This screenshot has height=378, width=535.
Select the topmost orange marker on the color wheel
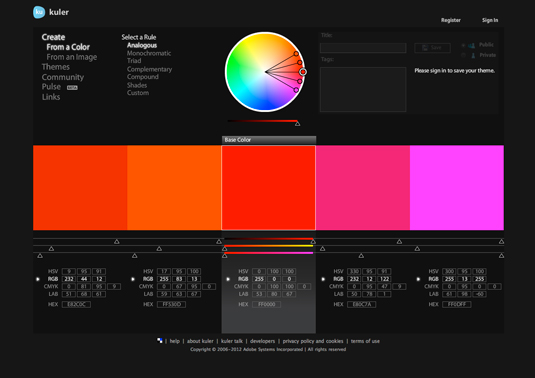pyautogui.click(x=296, y=54)
